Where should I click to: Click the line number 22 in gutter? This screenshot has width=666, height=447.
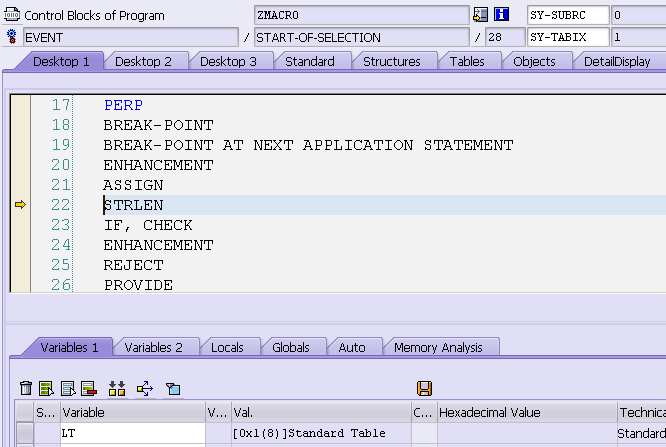pos(60,205)
